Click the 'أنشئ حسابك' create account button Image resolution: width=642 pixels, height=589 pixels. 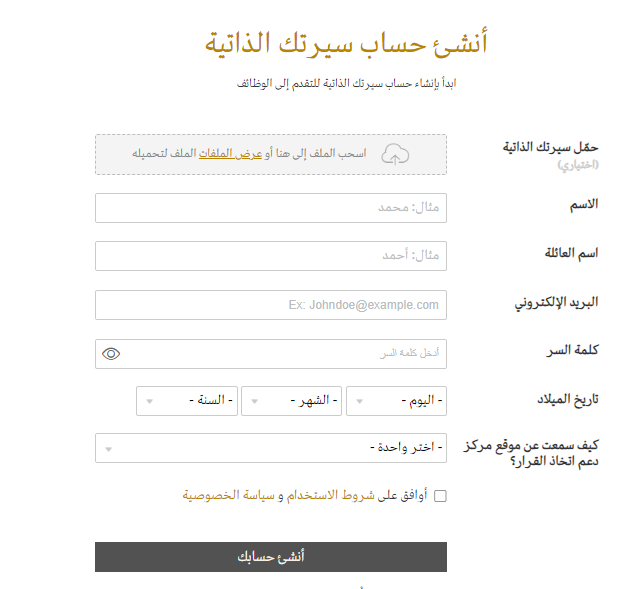pos(271,557)
